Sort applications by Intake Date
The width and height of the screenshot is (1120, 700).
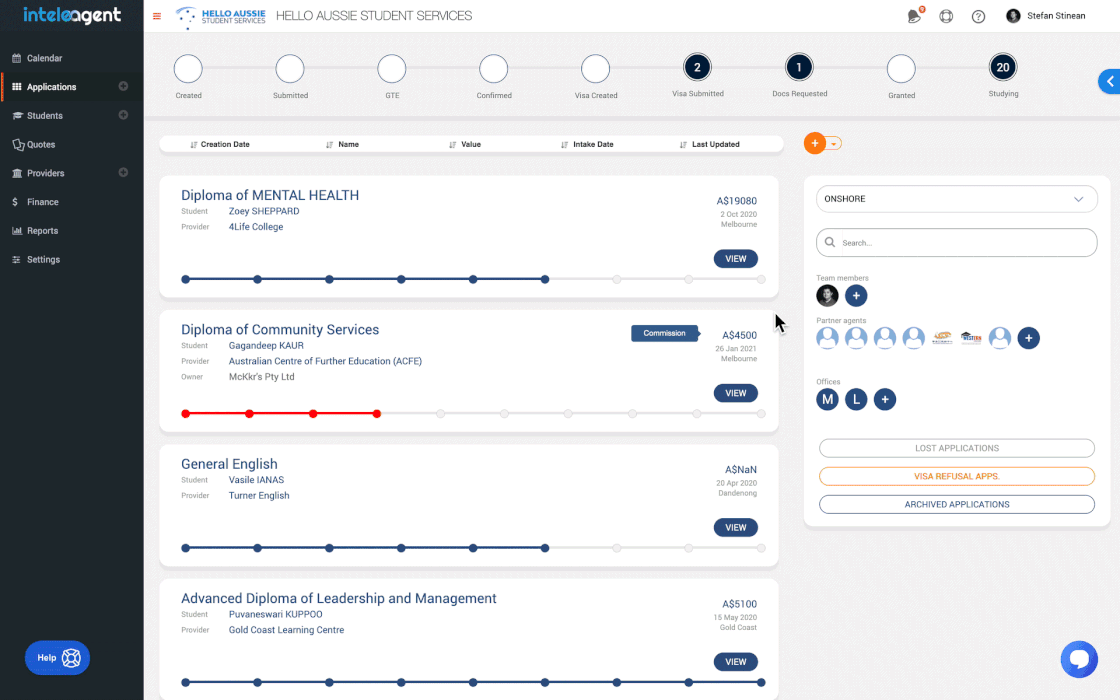click(x=587, y=144)
